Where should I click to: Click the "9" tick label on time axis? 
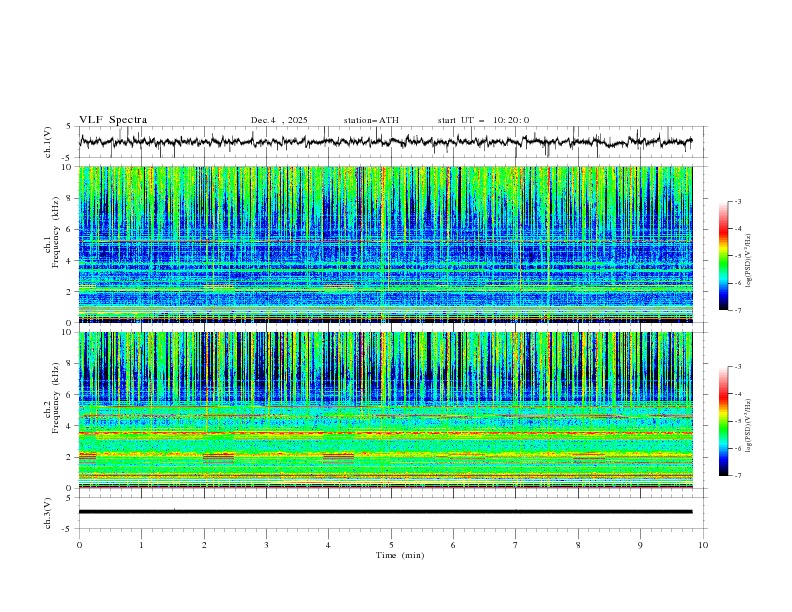point(640,545)
